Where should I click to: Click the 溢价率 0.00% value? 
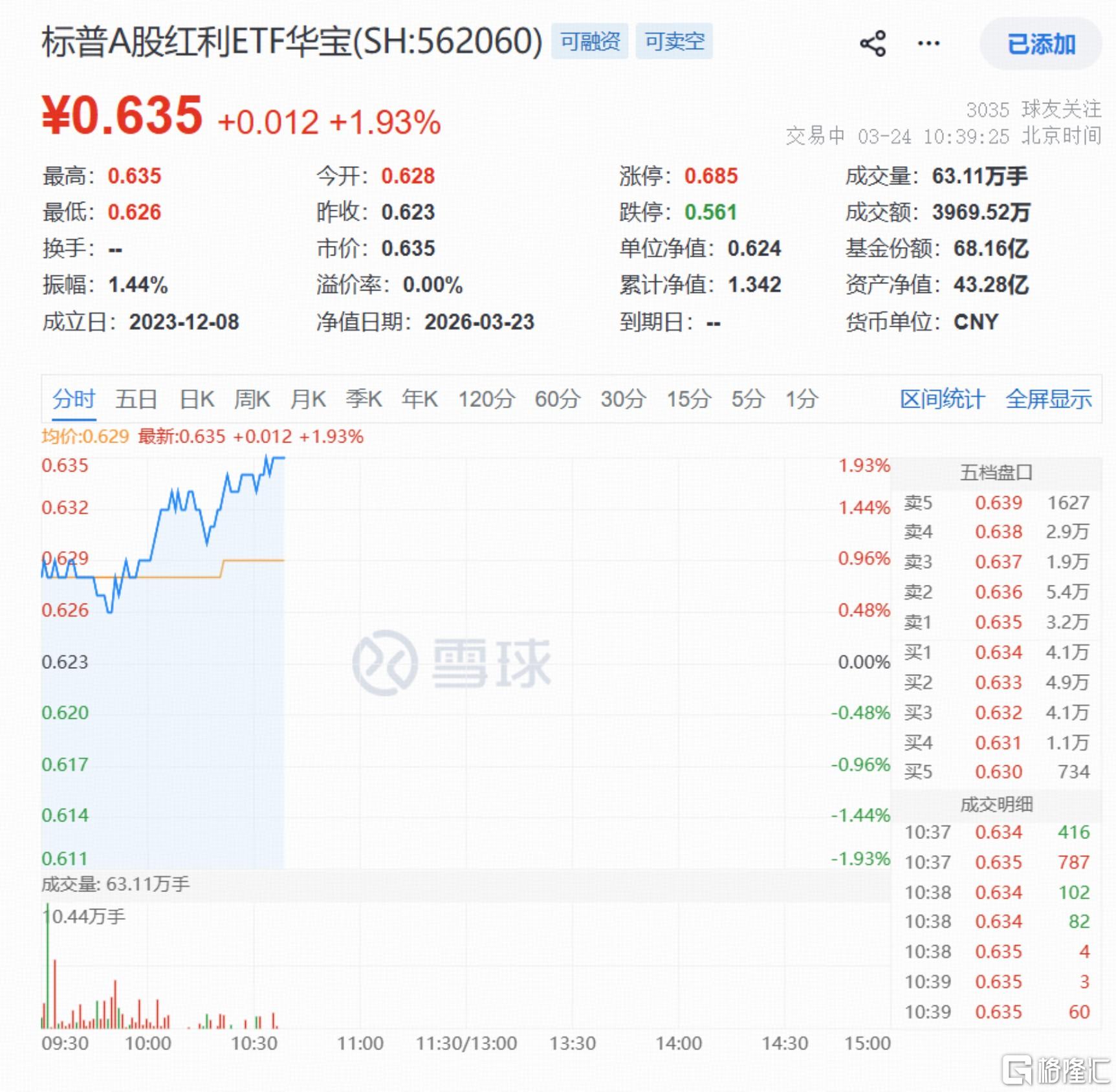433,285
